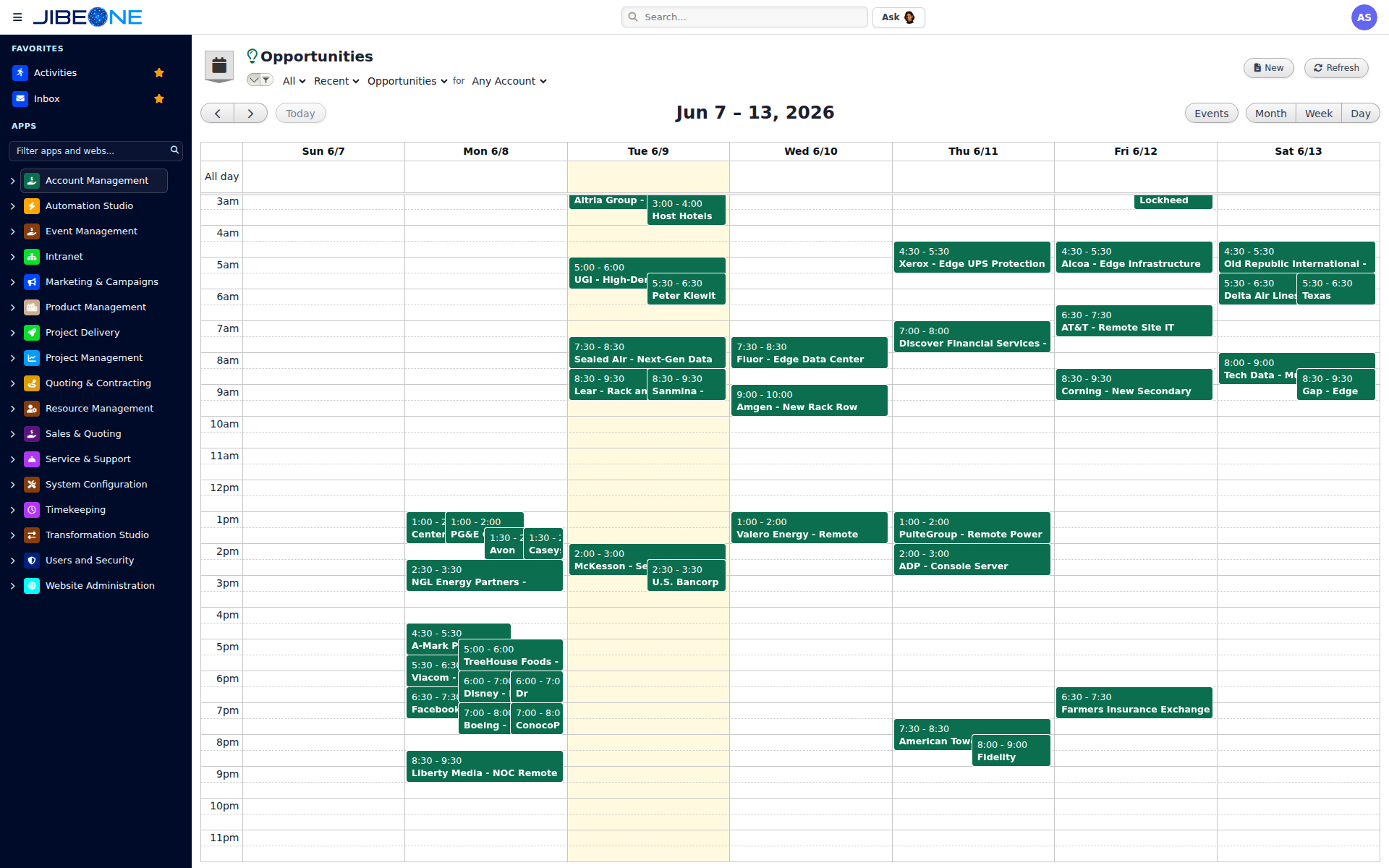Screen dimensions: 1389x868
Task: Click the Website Administration app icon
Action: [32, 586]
